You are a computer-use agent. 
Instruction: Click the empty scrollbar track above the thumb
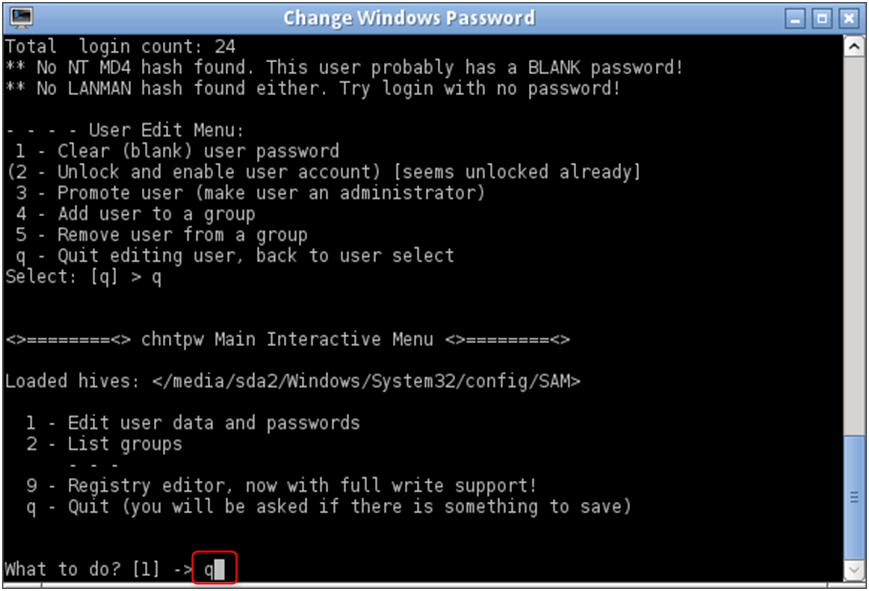tap(854, 240)
